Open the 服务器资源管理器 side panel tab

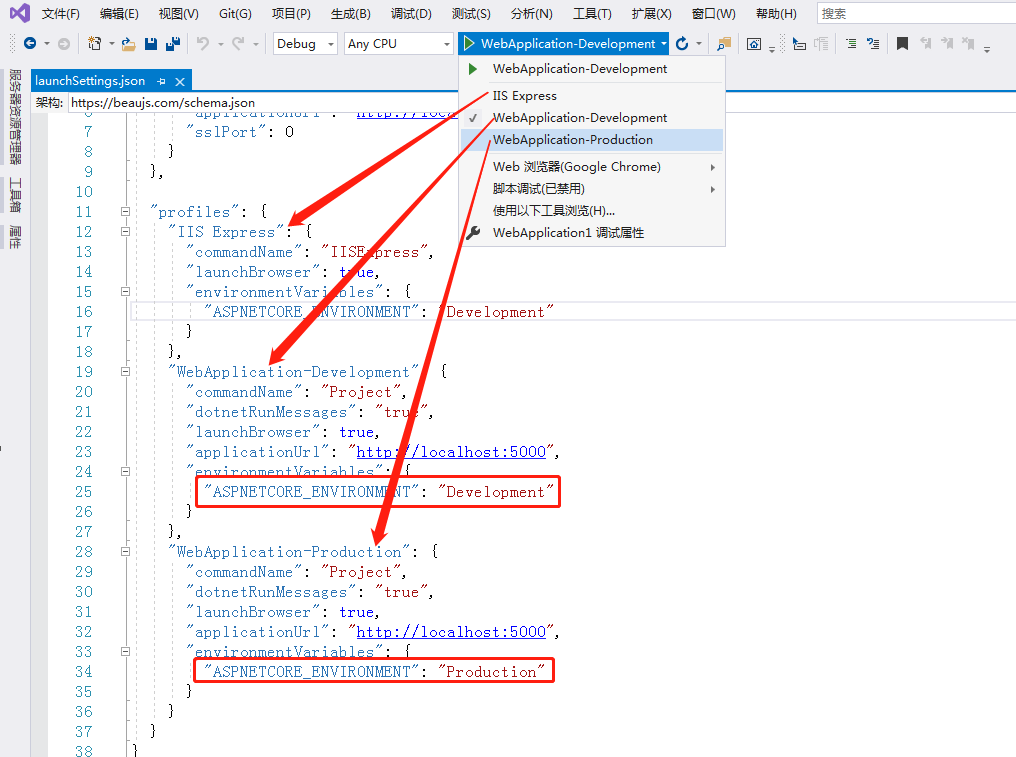tap(15, 117)
